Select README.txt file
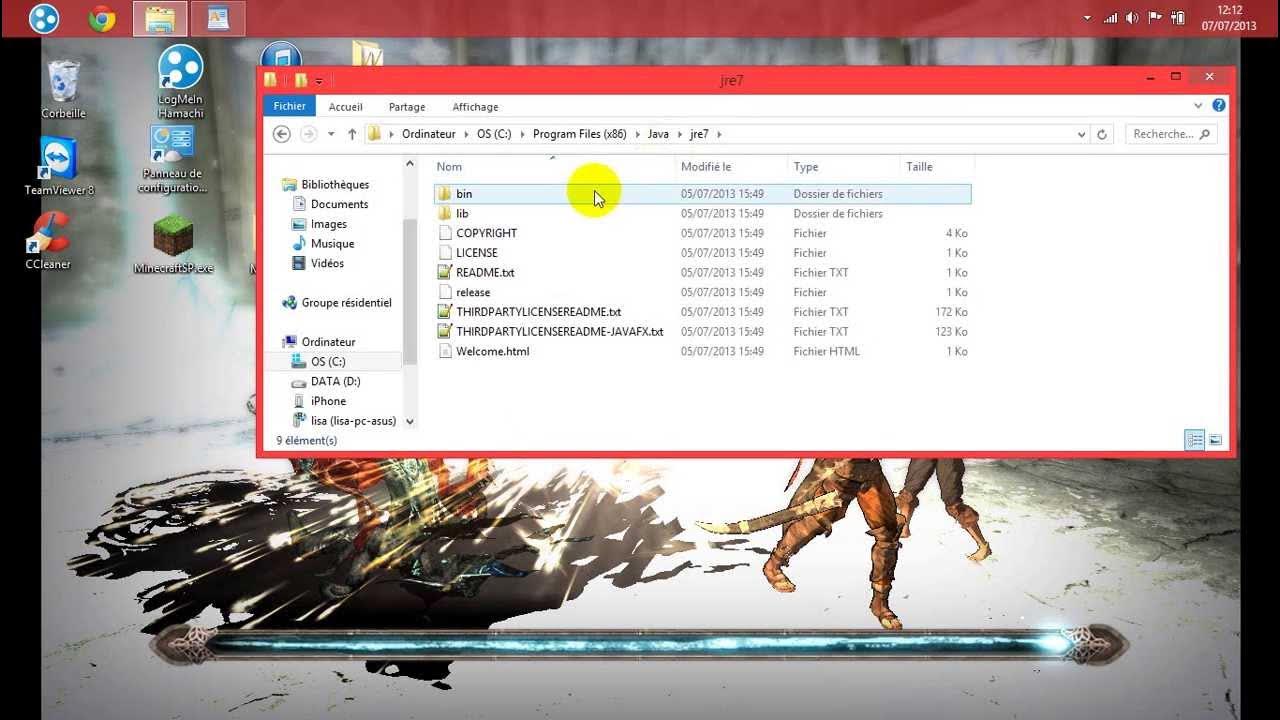 [702, 272]
